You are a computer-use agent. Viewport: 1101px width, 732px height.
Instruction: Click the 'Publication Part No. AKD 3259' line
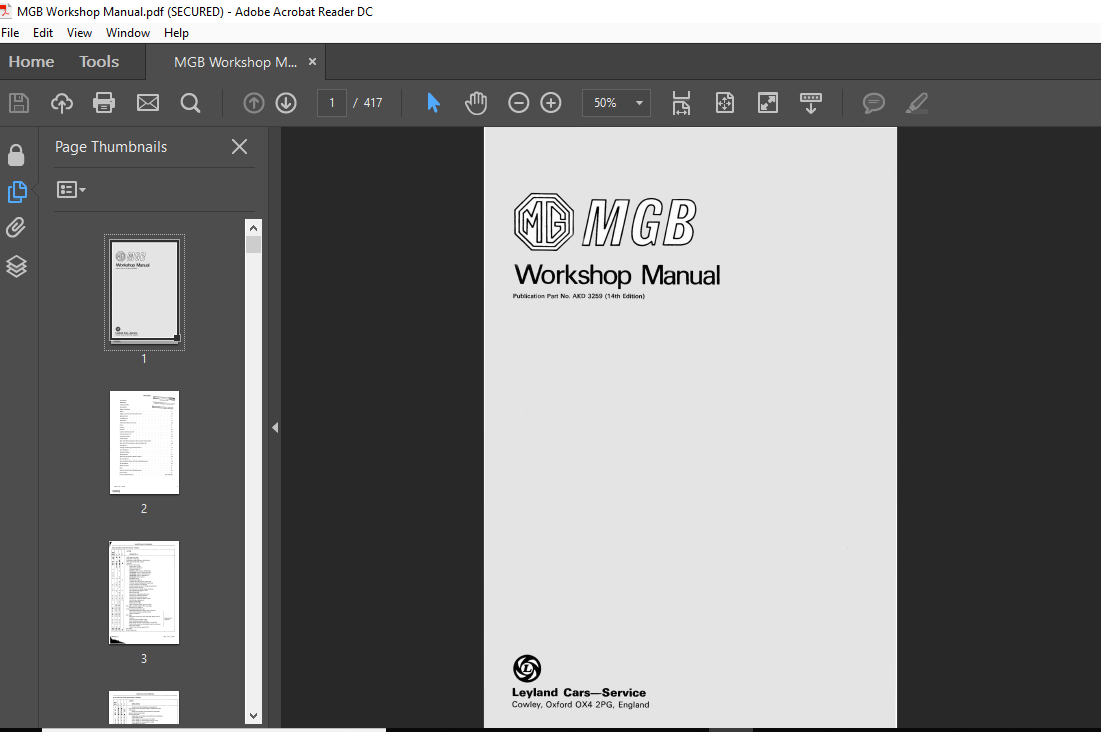click(x=579, y=296)
